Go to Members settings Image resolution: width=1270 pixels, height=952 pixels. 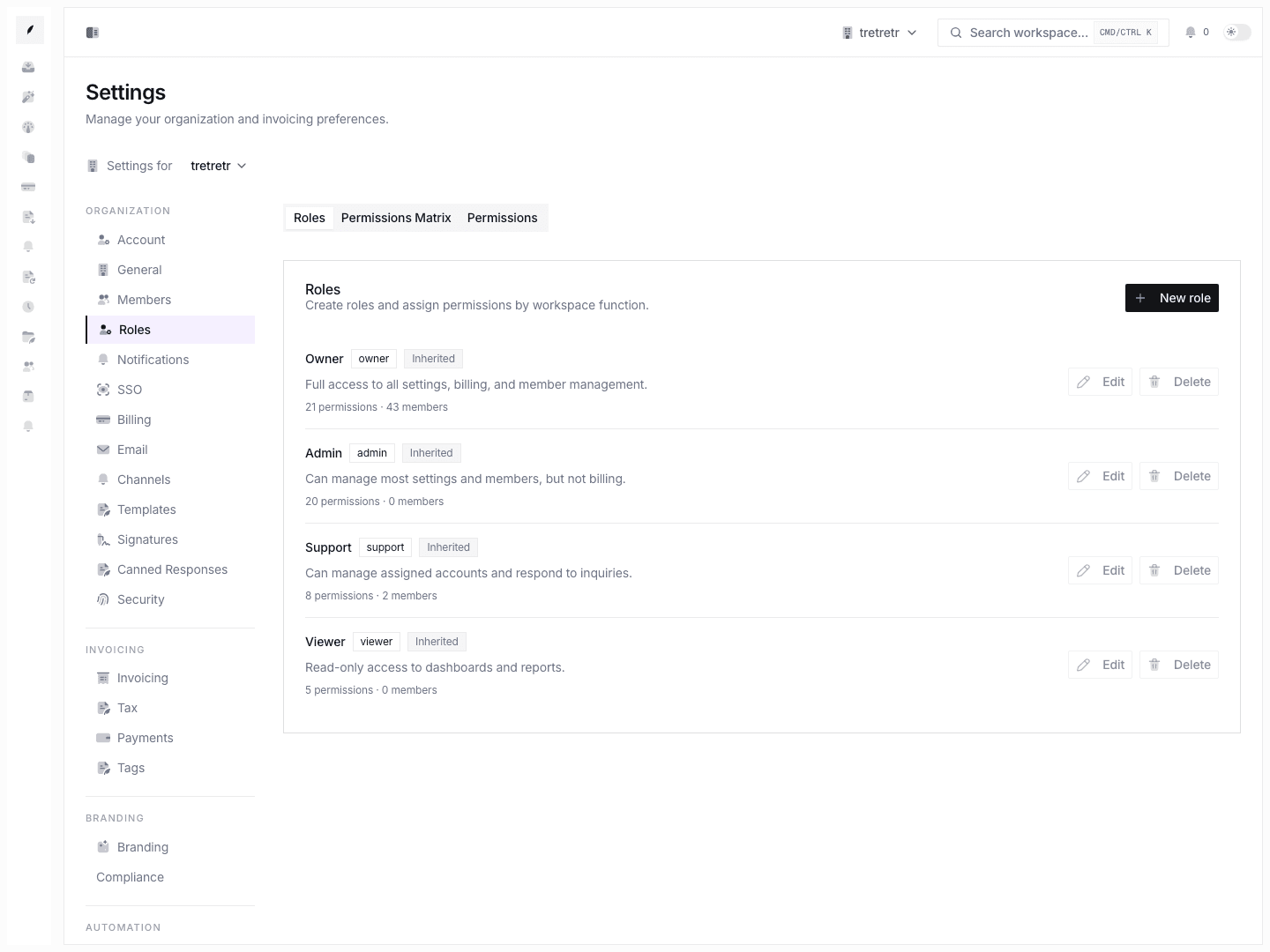pyautogui.click(x=170, y=300)
